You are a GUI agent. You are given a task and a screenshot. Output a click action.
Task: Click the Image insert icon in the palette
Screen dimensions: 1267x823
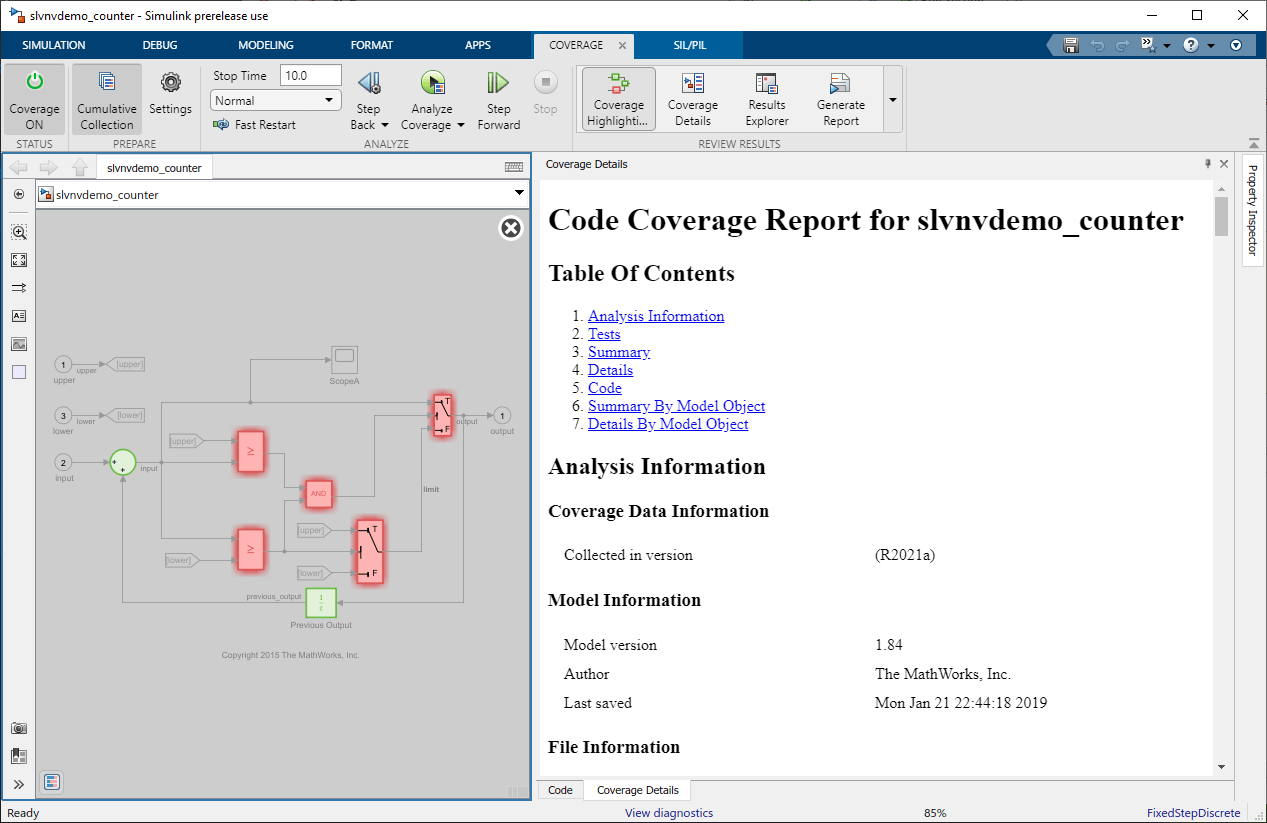(19, 344)
